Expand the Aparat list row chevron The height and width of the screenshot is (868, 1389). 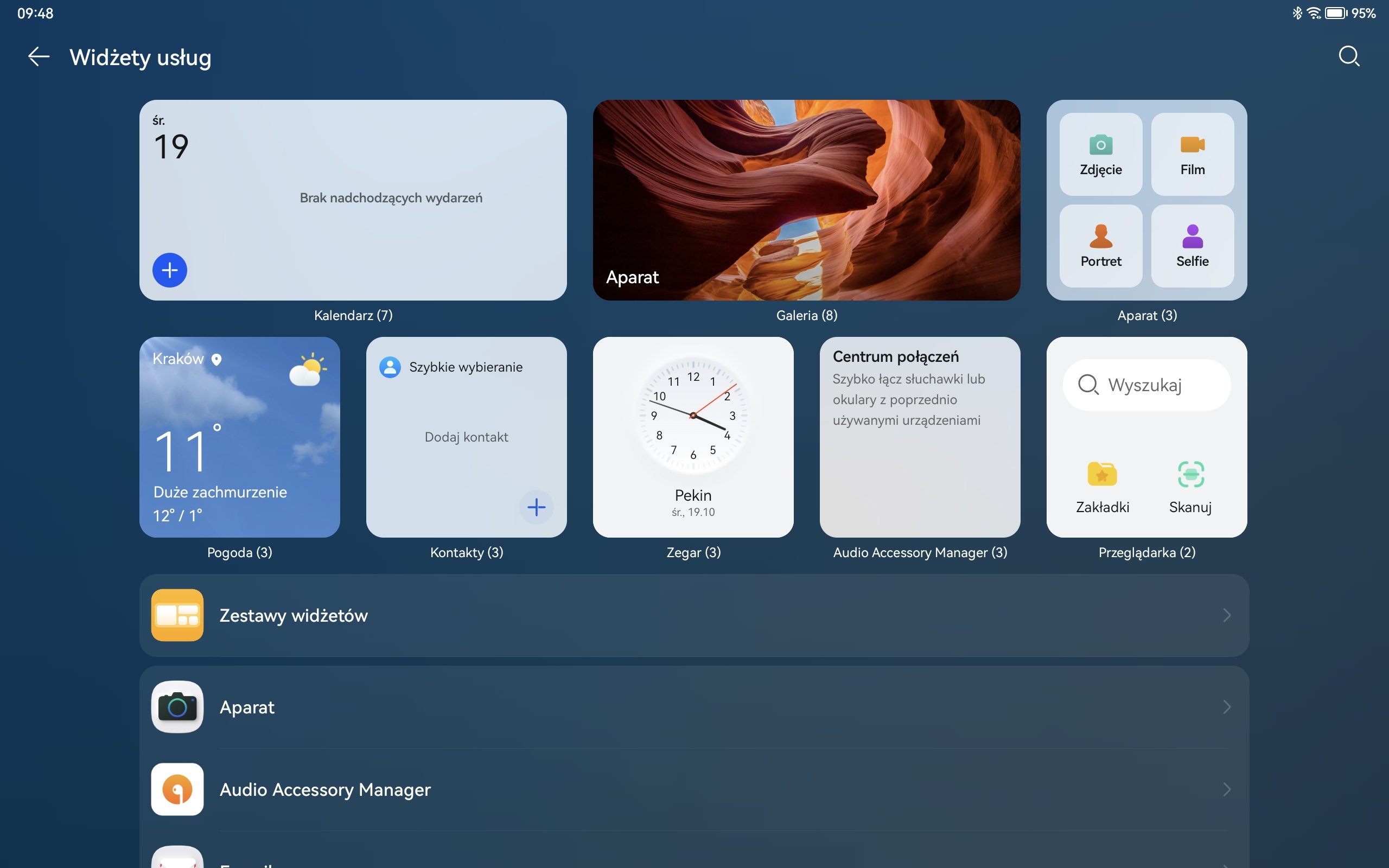(x=1227, y=707)
